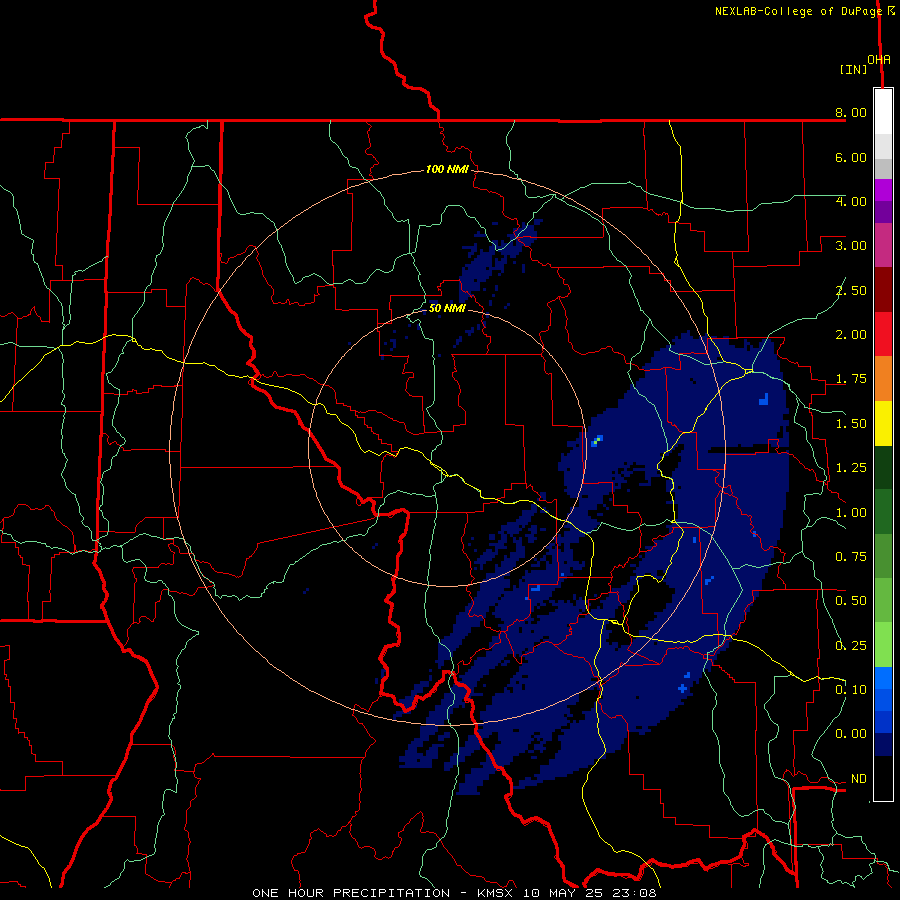
Task: Click the 0.75 legend value
Action: [x=851, y=557]
